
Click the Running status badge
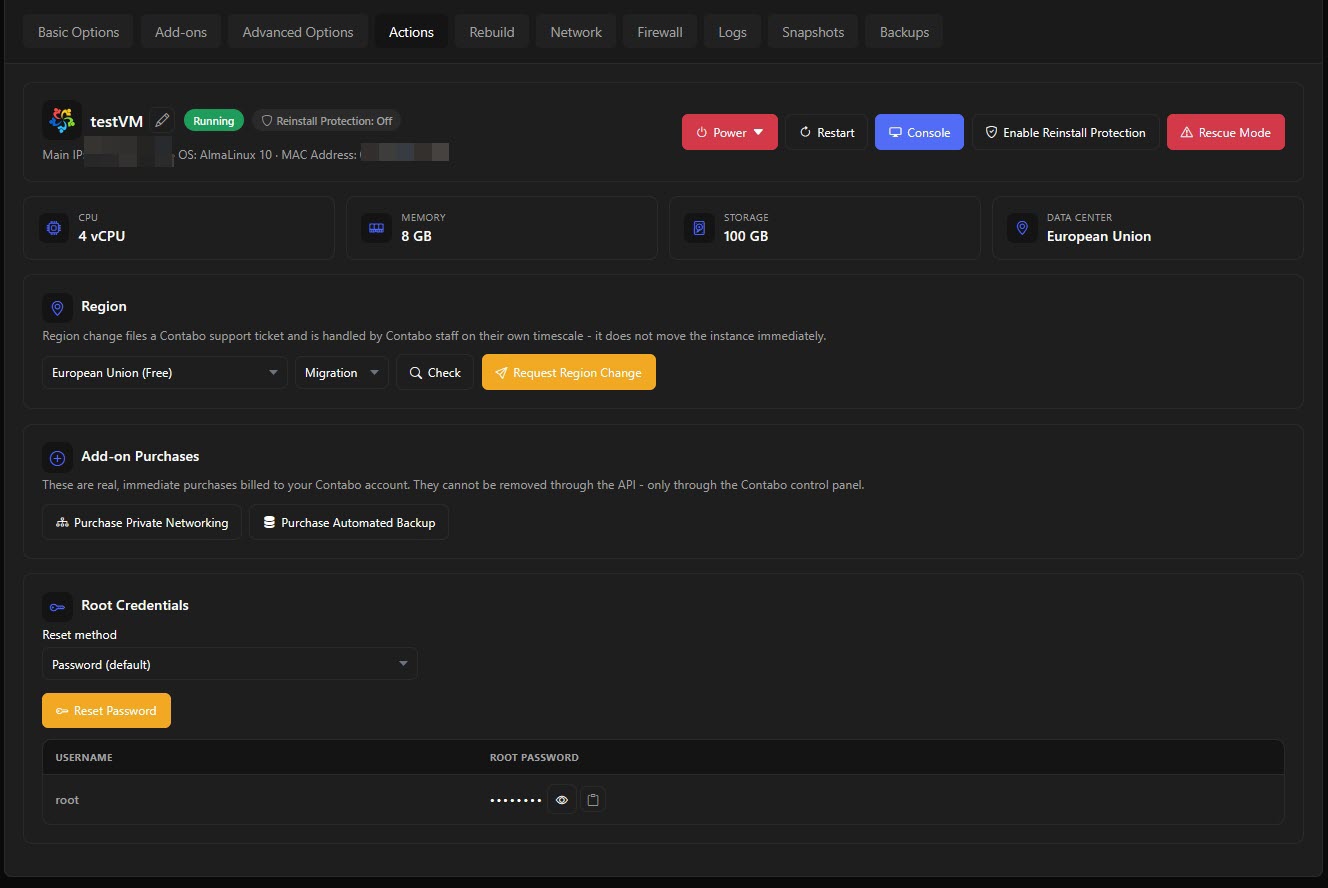point(214,121)
